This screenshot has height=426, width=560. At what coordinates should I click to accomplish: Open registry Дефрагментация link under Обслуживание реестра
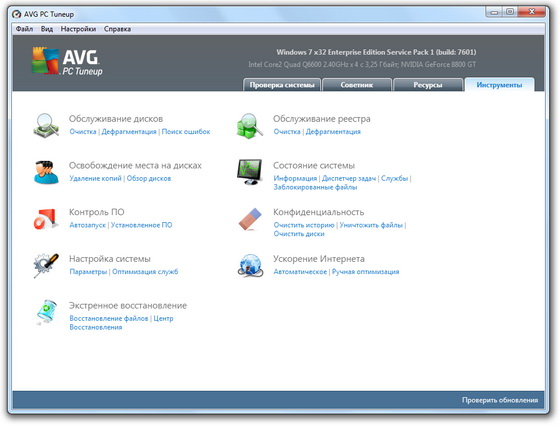tap(333, 131)
